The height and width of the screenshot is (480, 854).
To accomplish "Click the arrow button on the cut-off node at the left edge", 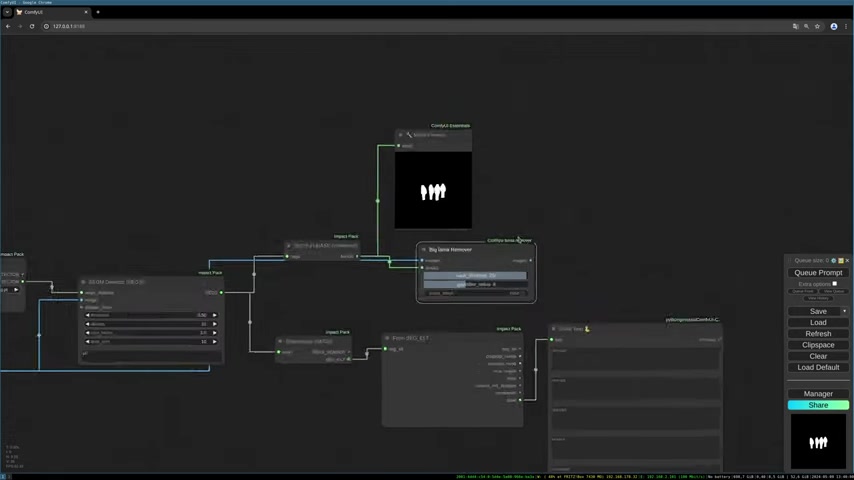I will [16, 290].
